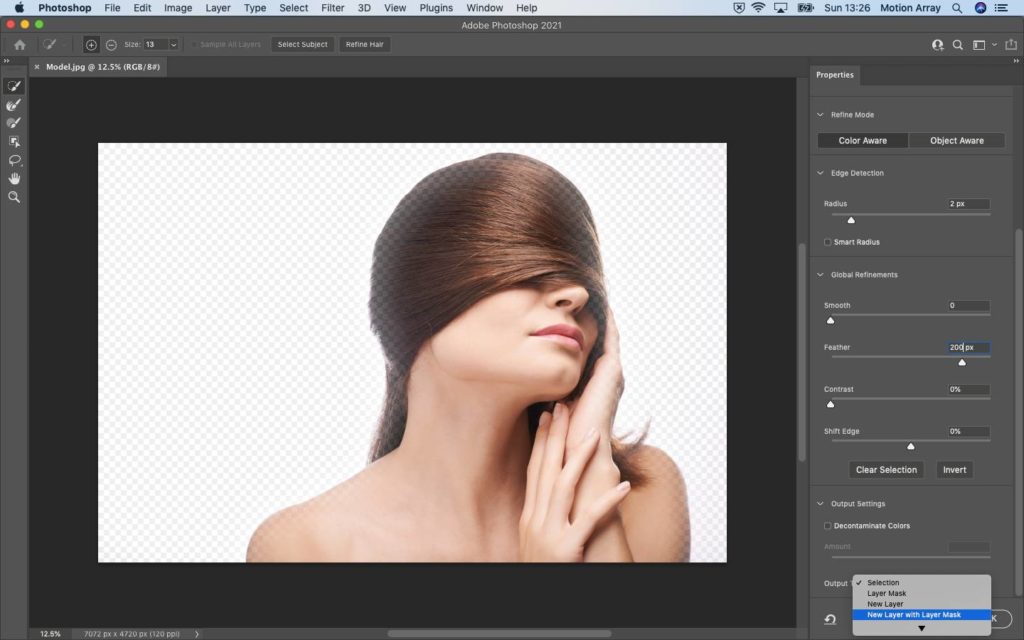This screenshot has height=640, width=1024.
Task: Click the Feather slider handle
Action: (x=962, y=362)
